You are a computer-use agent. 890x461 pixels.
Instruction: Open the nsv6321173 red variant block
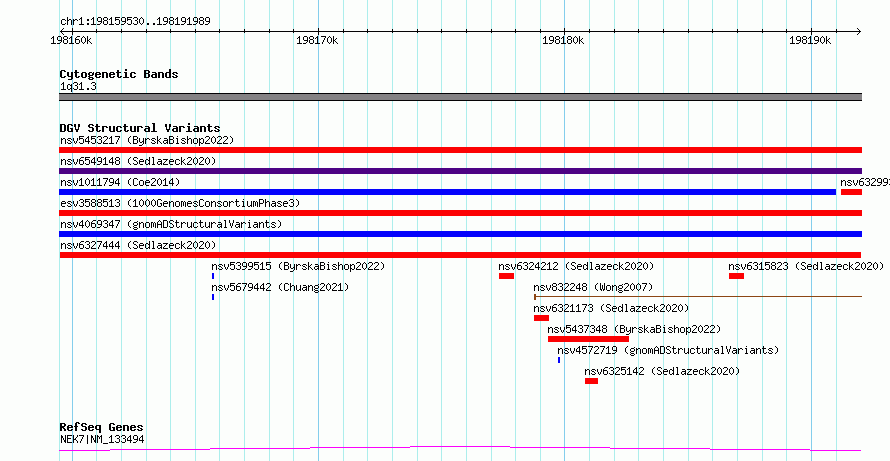click(541, 318)
